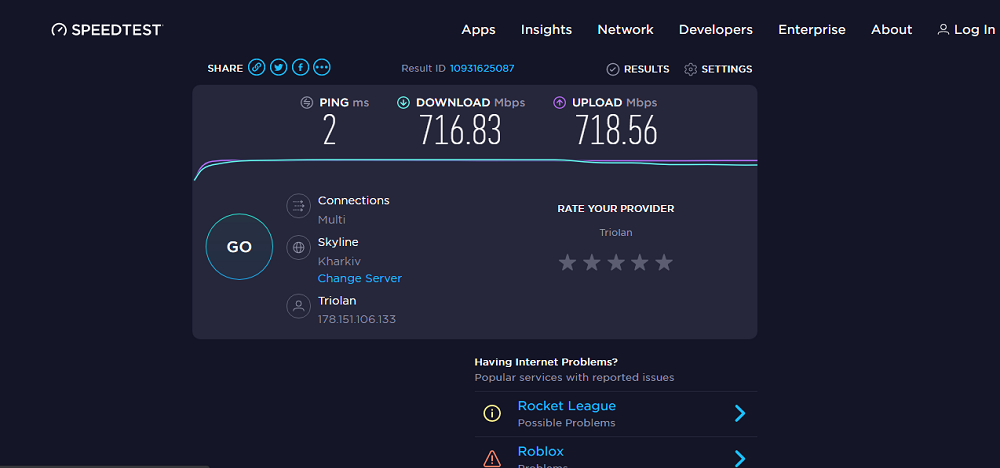Click Change Server link
Screen dimensions: 1000x468
click(360, 278)
